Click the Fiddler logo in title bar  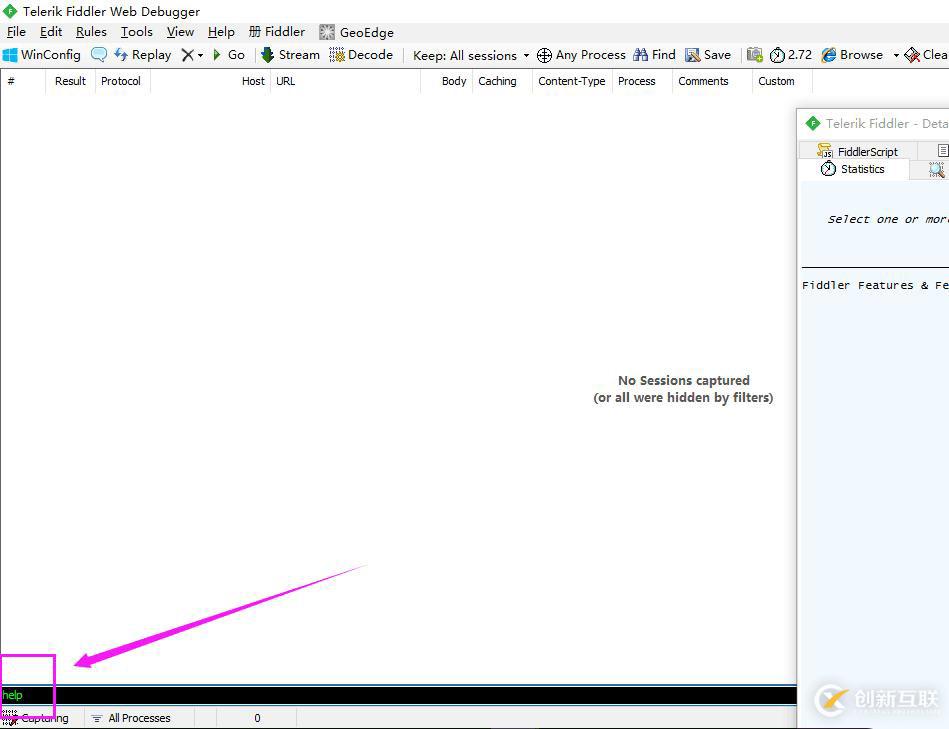tap(10, 11)
